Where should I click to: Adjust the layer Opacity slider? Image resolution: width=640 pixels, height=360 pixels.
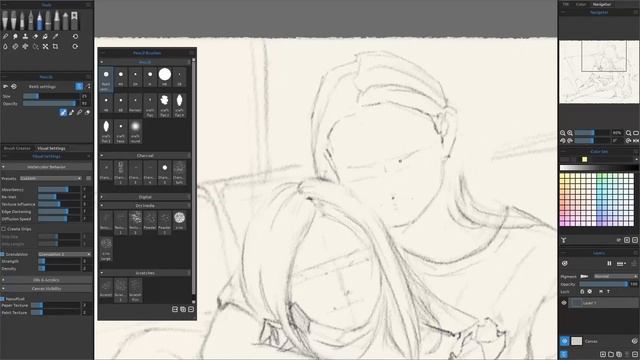[x=604, y=284]
